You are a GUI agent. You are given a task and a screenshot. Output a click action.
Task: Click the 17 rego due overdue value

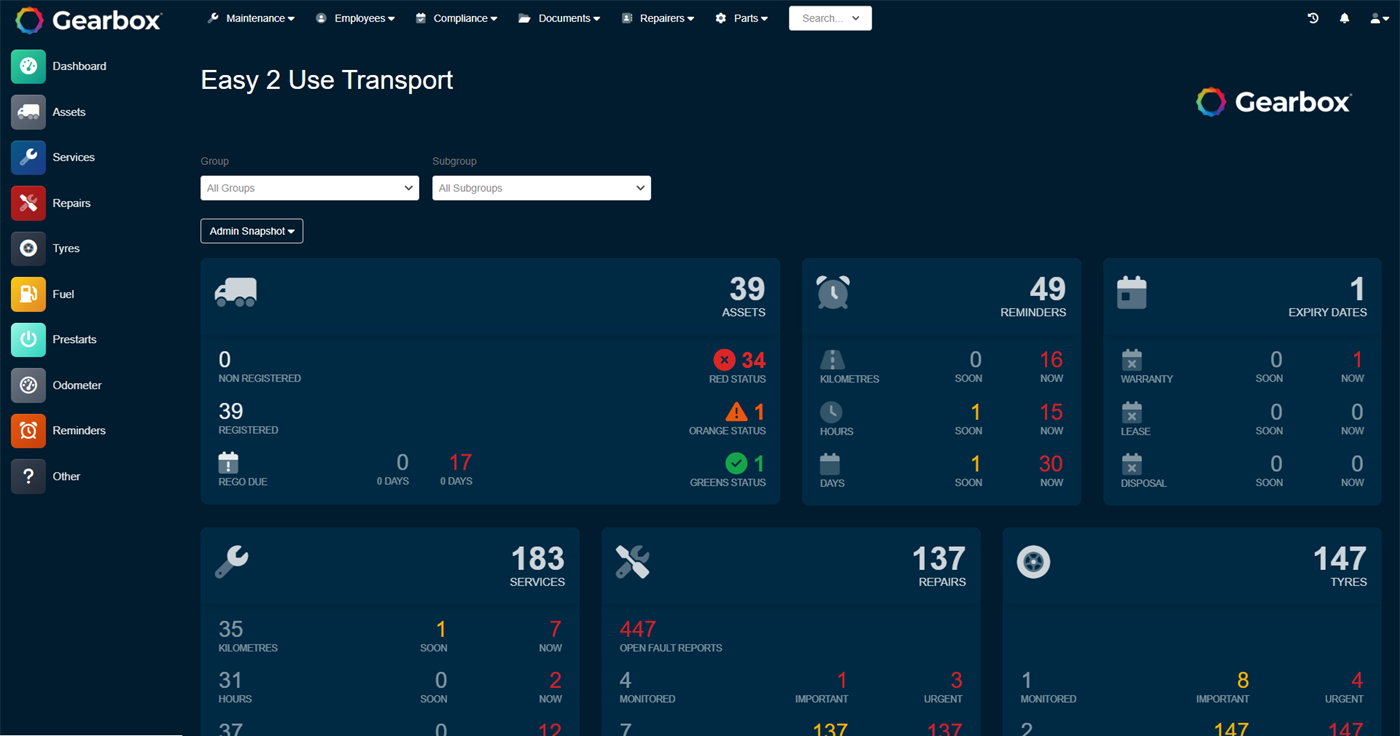[460, 462]
